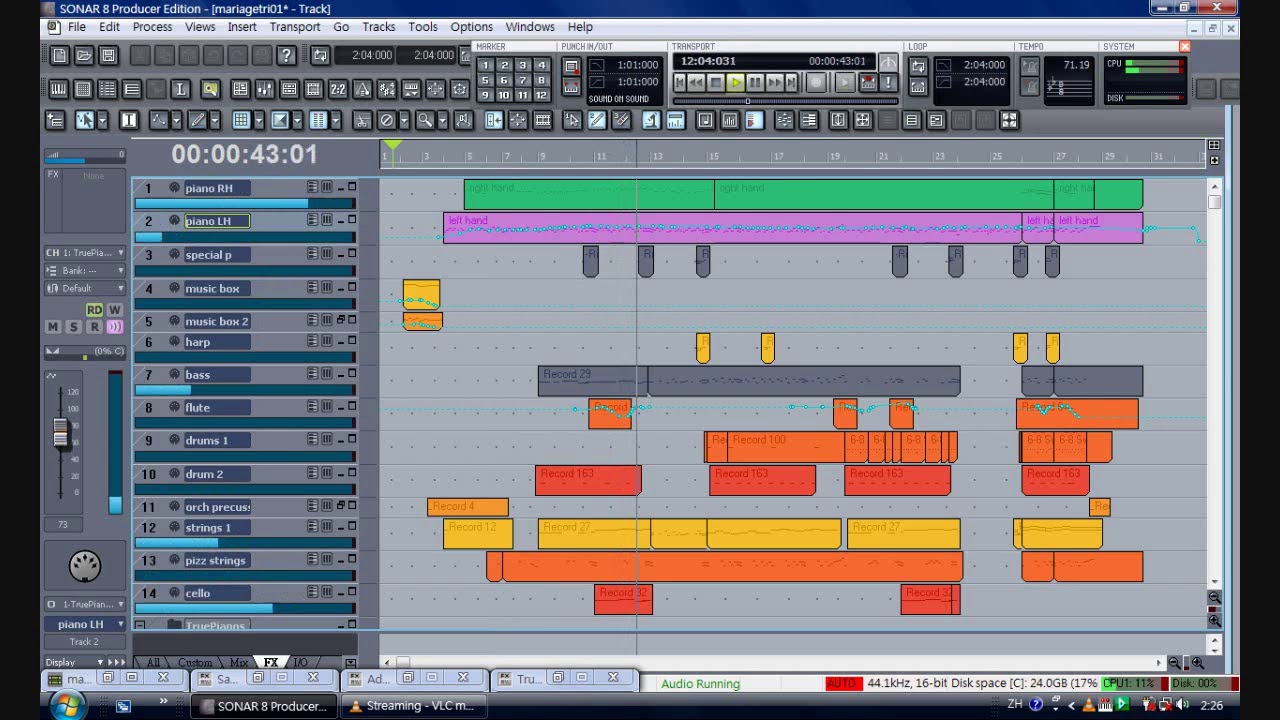This screenshot has height=720, width=1280.
Task: Select the pointer Select tool
Action: pos(84,121)
